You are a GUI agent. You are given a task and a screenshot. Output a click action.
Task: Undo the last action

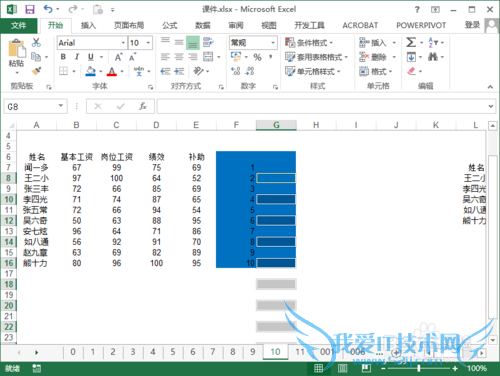click(x=48, y=9)
